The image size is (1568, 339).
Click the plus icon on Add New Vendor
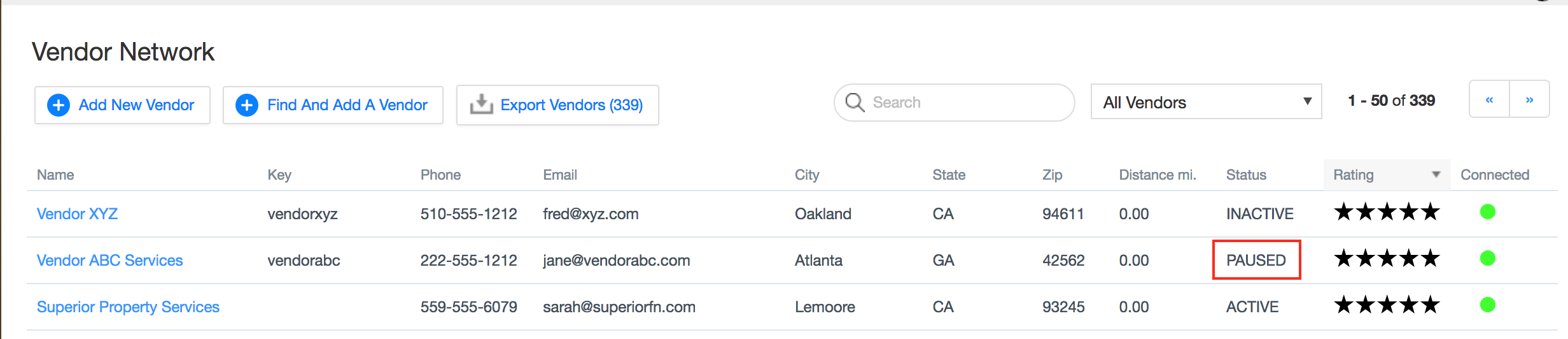pyautogui.click(x=59, y=105)
